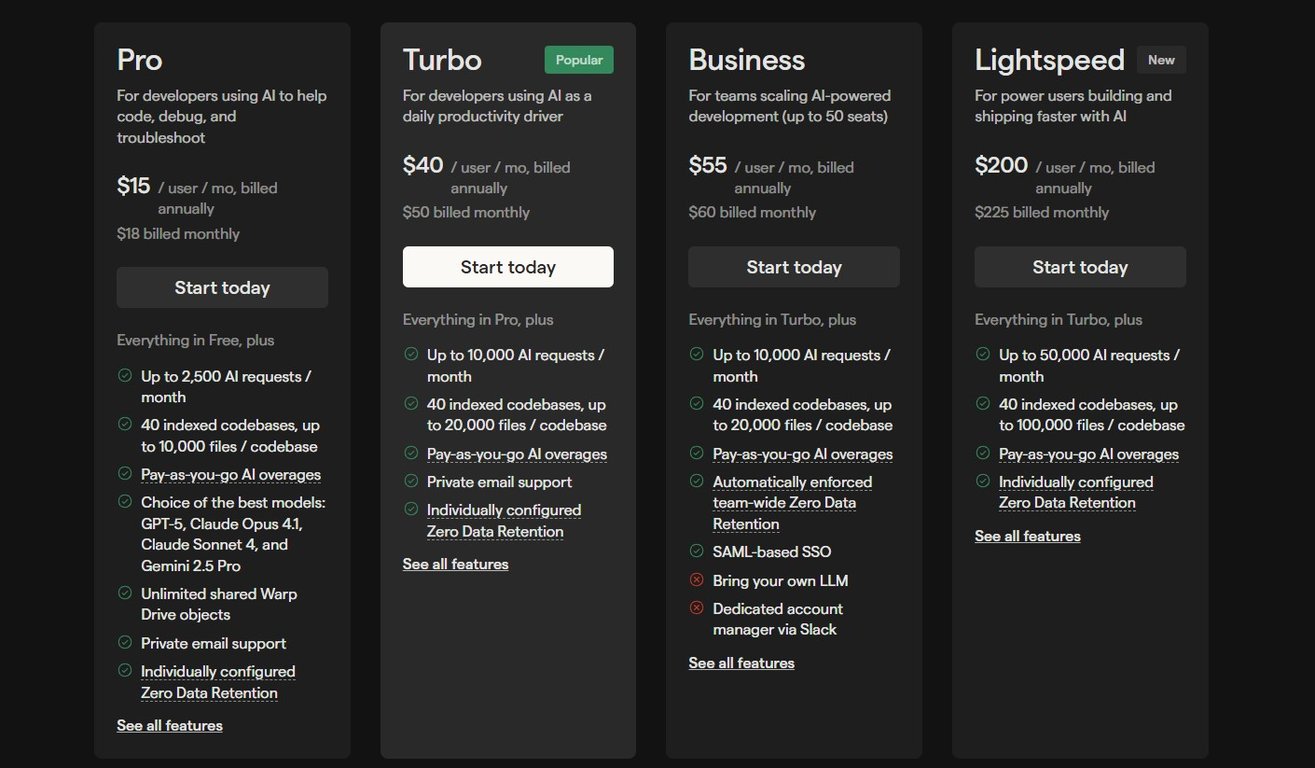Image resolution: width=1315 pixels, height=768 pixels.
Task: Click the Turbo plan title
Action: [x=442, y=60]
